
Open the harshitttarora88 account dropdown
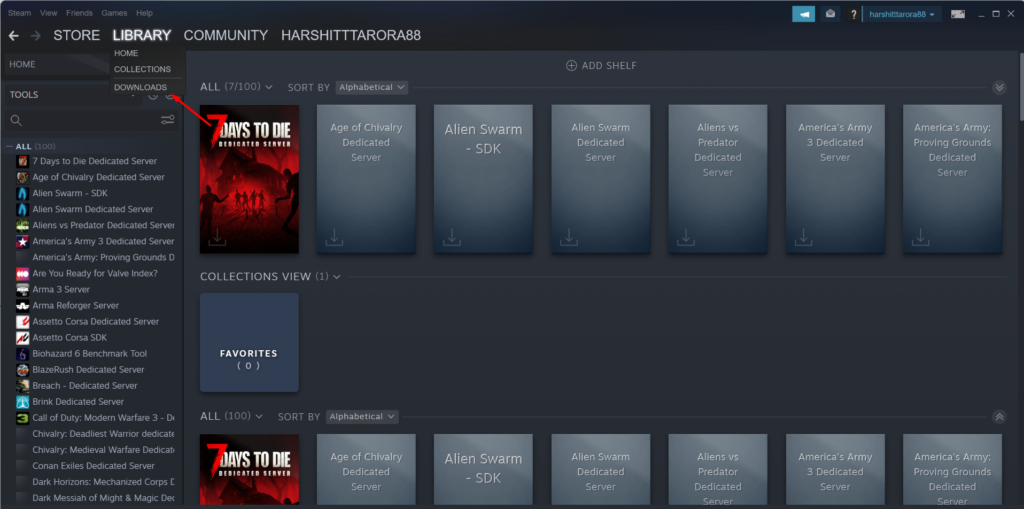[x=902, y=14]
